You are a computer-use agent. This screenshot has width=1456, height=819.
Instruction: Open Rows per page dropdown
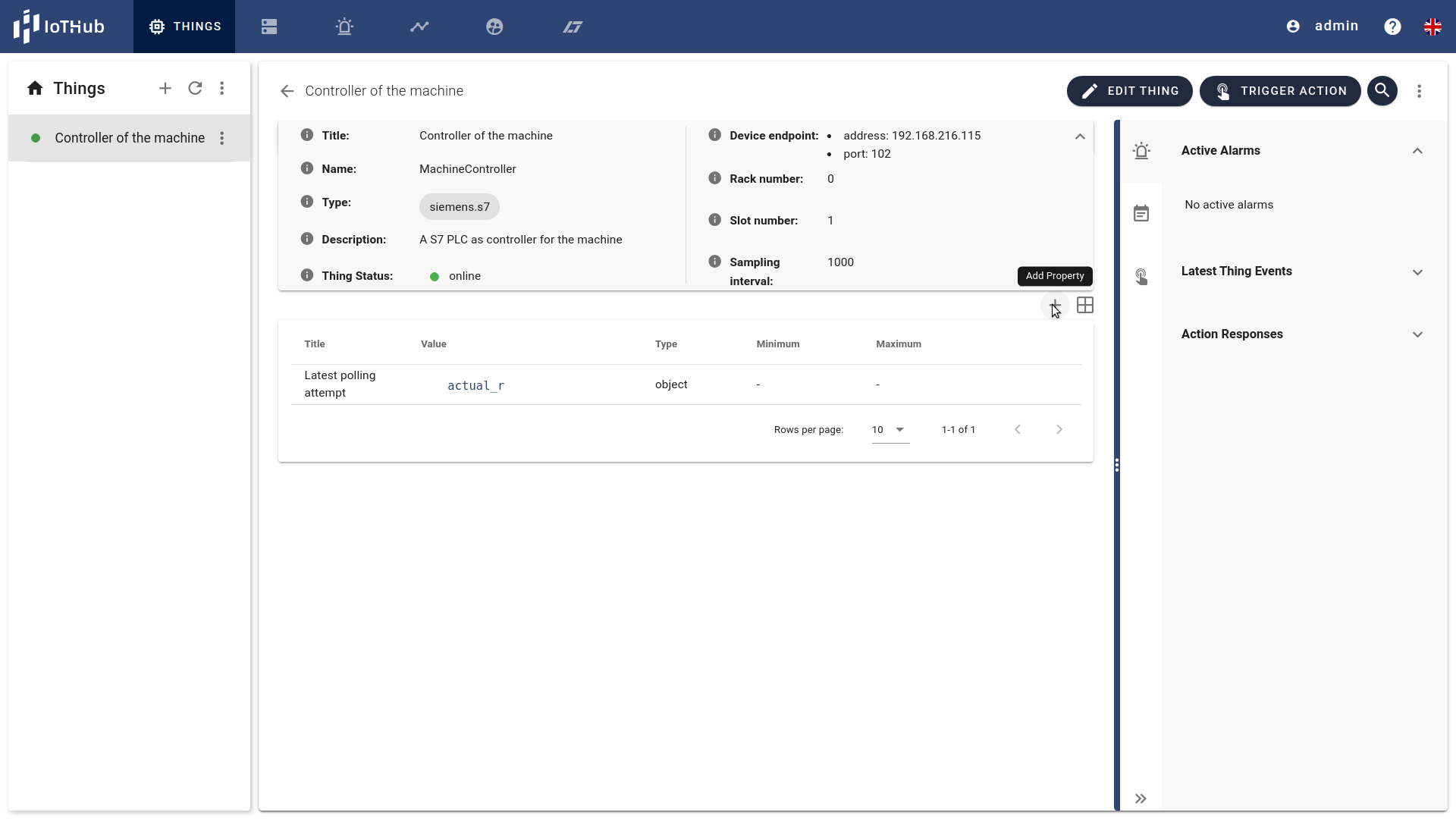(x=890, y=430)
